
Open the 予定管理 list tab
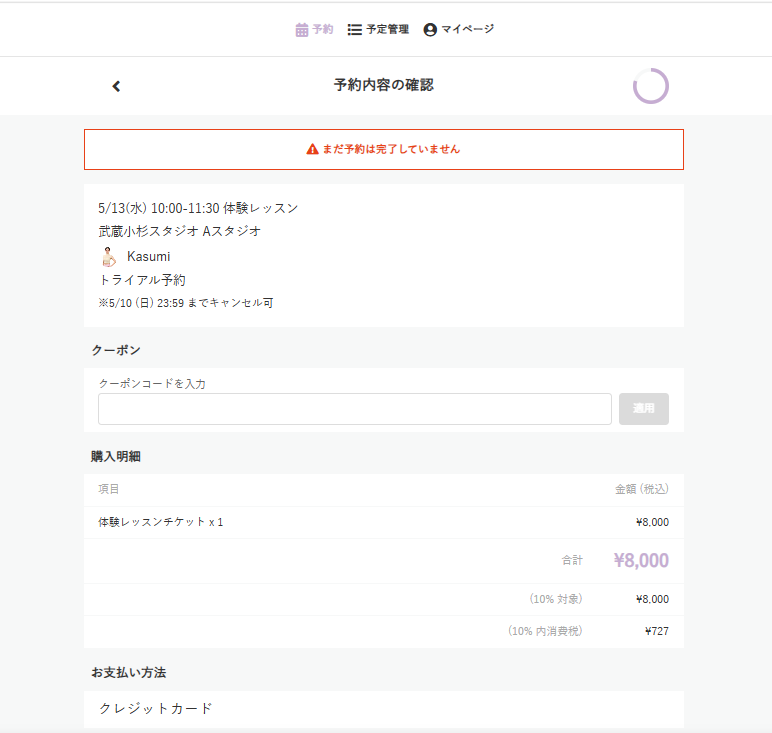pos(378,30)
